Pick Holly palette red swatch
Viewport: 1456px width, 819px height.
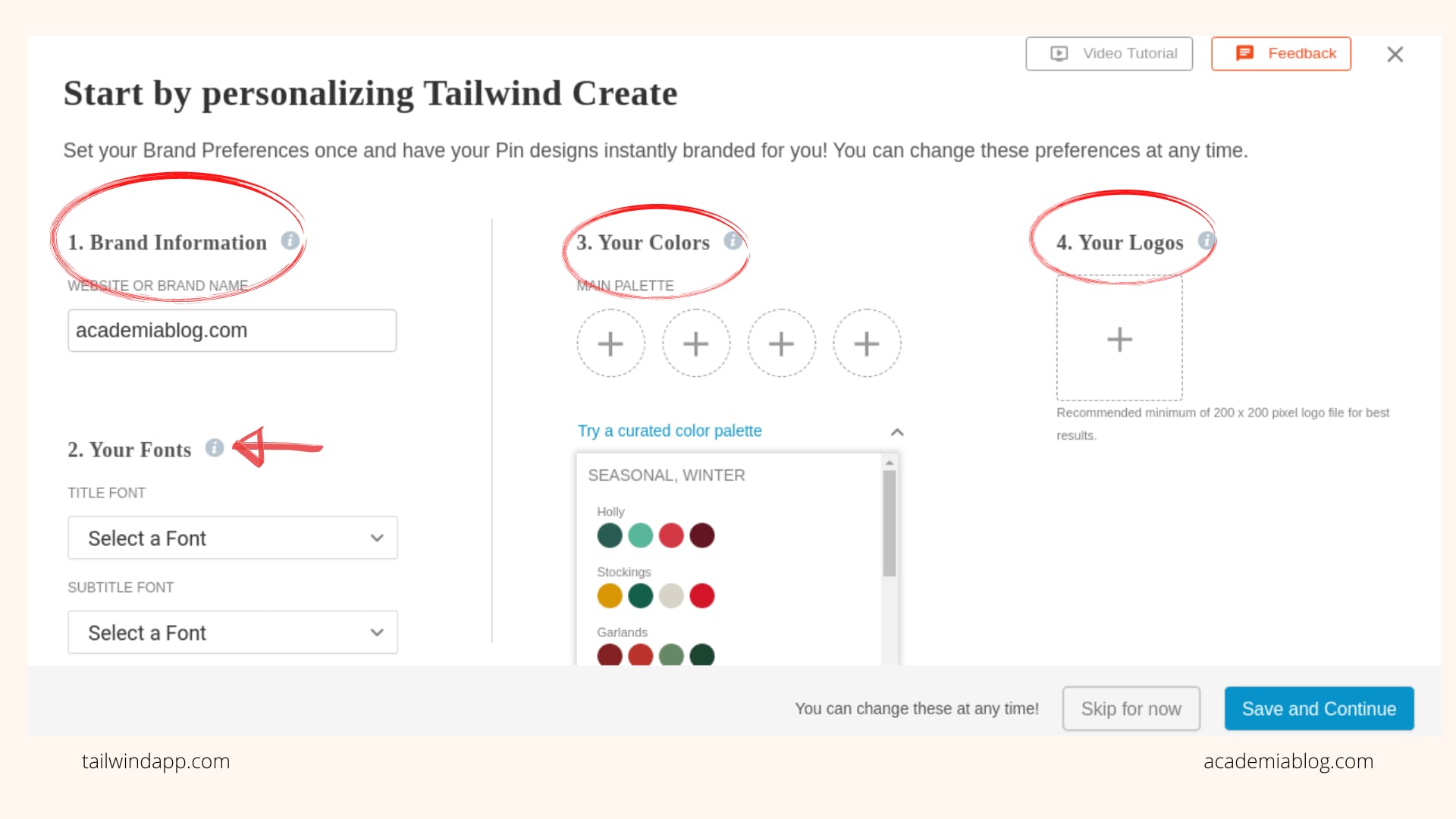coord(671,535)
